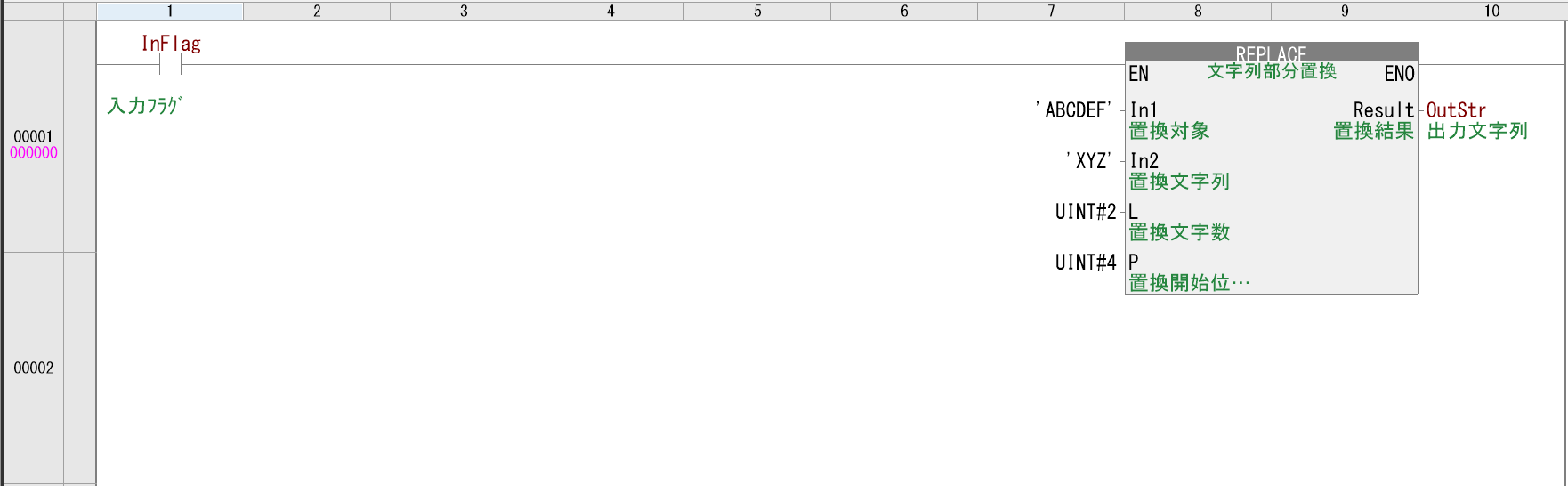Viewport: 1568px width, 486px height.
Task: Click the magenta 000000 step number
Action: [x=34, y=153]
